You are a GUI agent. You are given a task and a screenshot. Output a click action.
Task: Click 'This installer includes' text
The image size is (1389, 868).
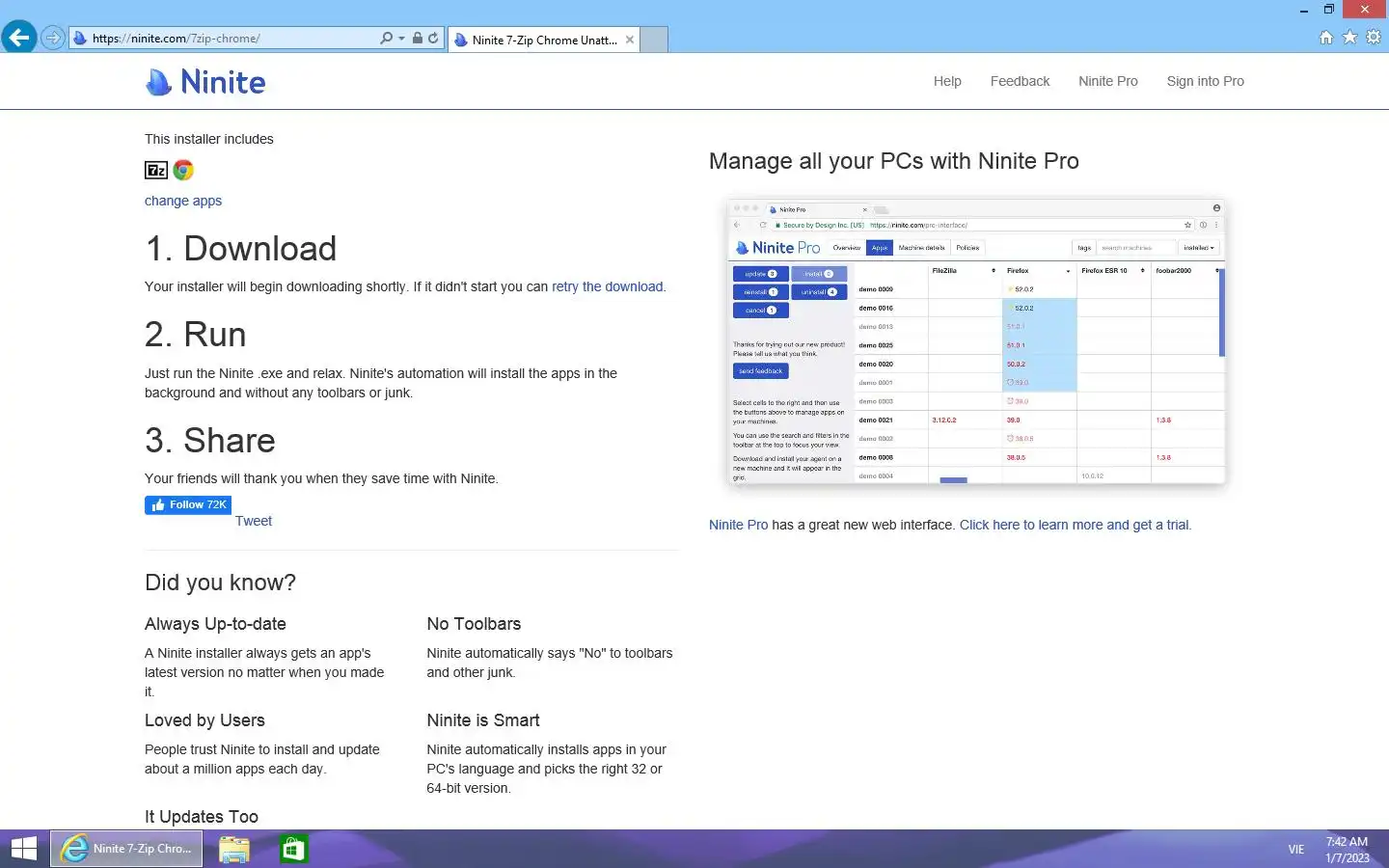(209, 139)
